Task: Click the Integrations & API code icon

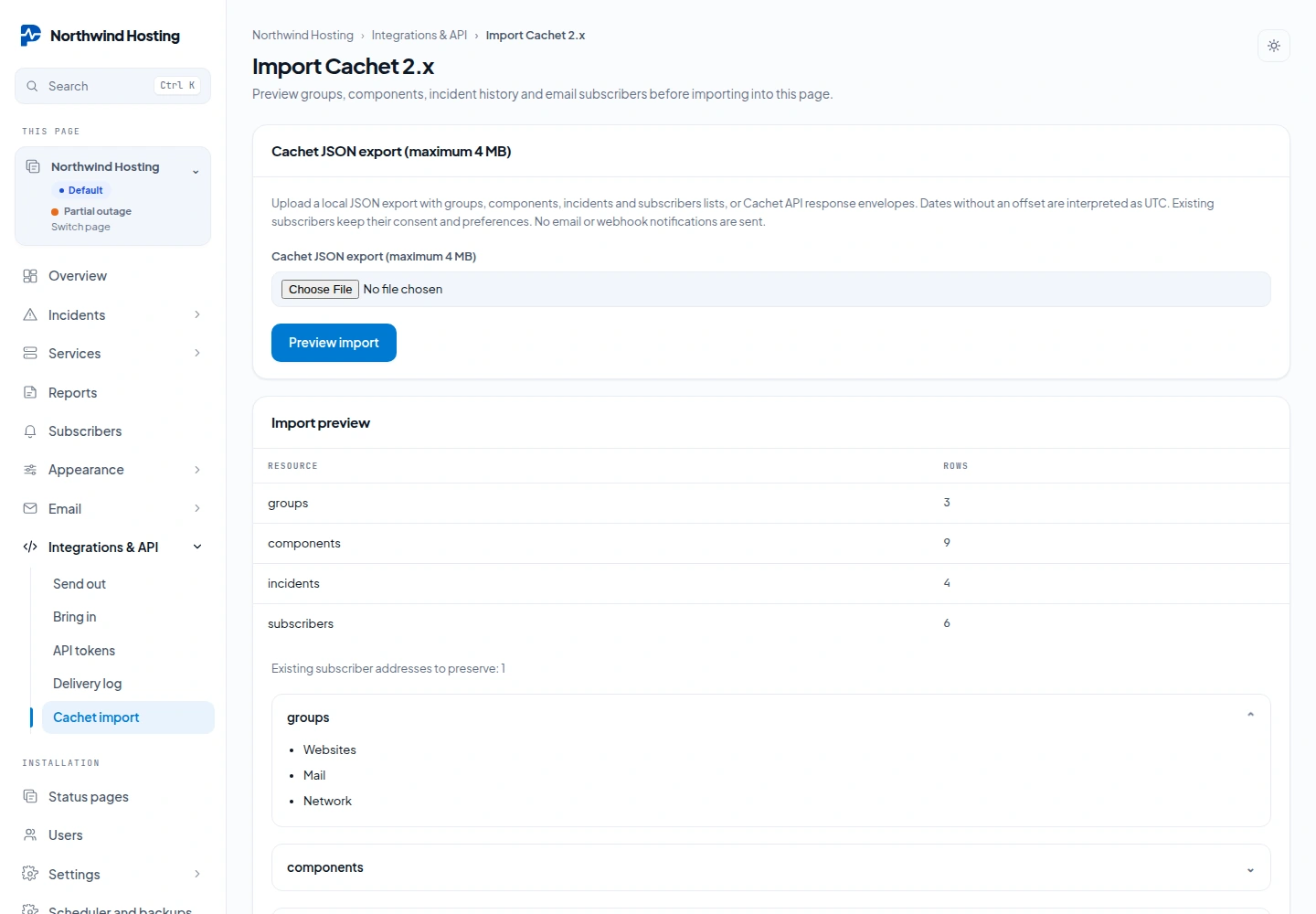Action: 30,547
